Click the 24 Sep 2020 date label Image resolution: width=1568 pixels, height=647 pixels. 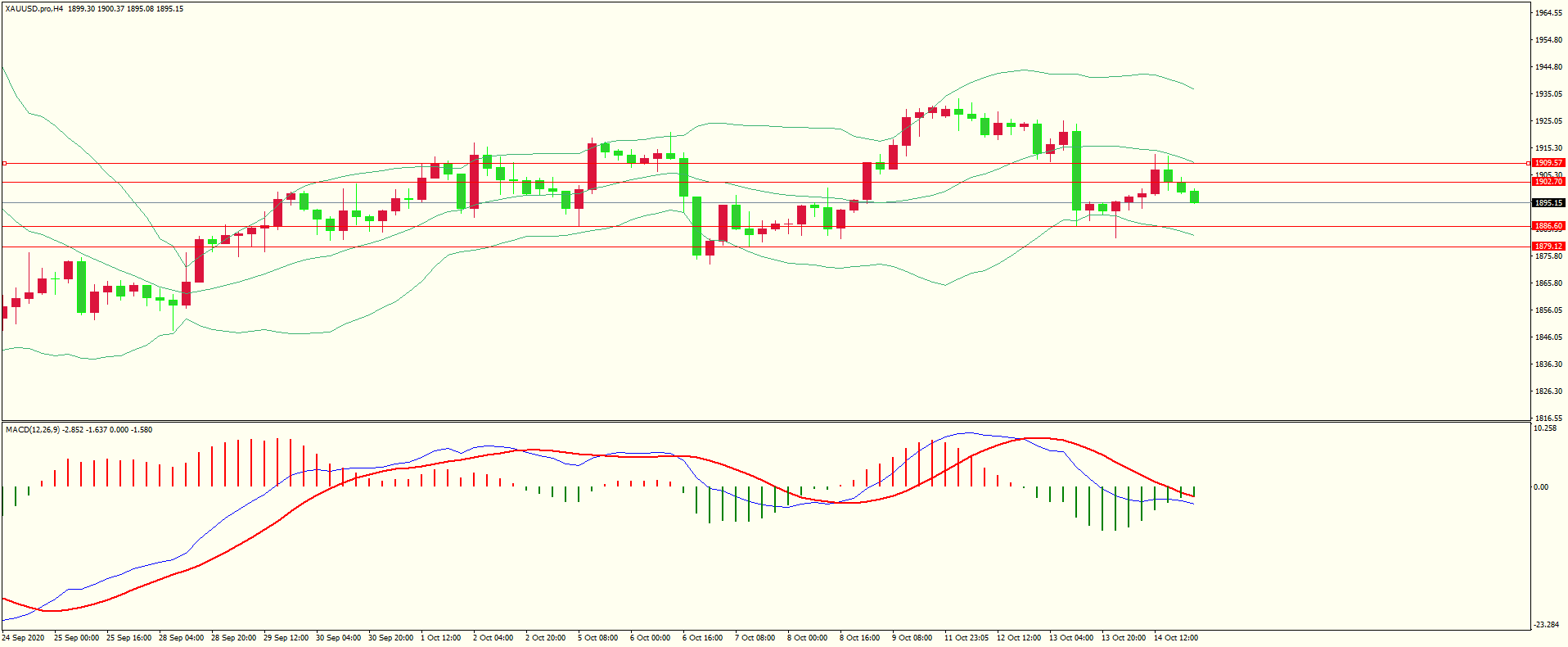[x=24, y=638]
